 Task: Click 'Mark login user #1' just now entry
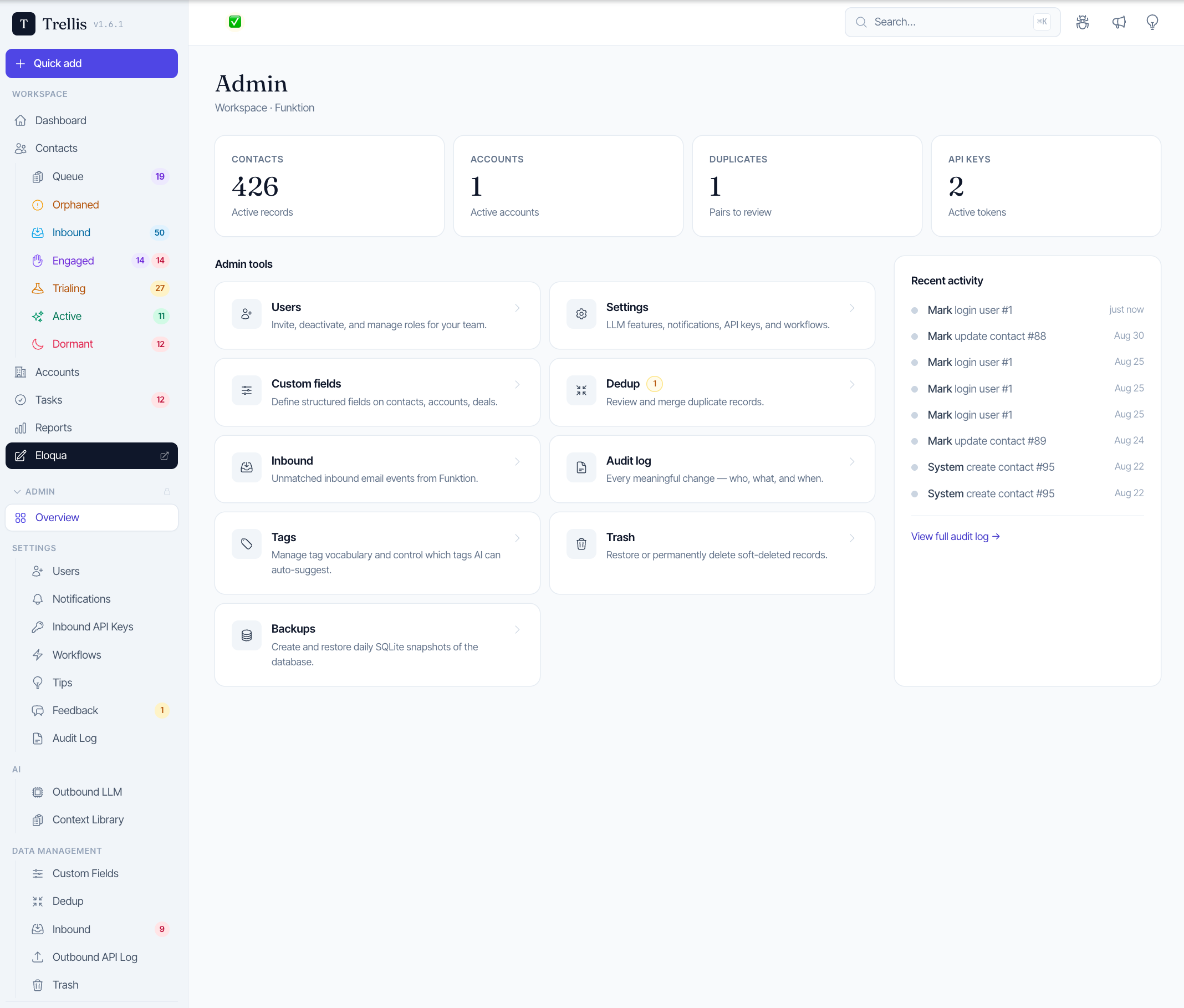1027,310
